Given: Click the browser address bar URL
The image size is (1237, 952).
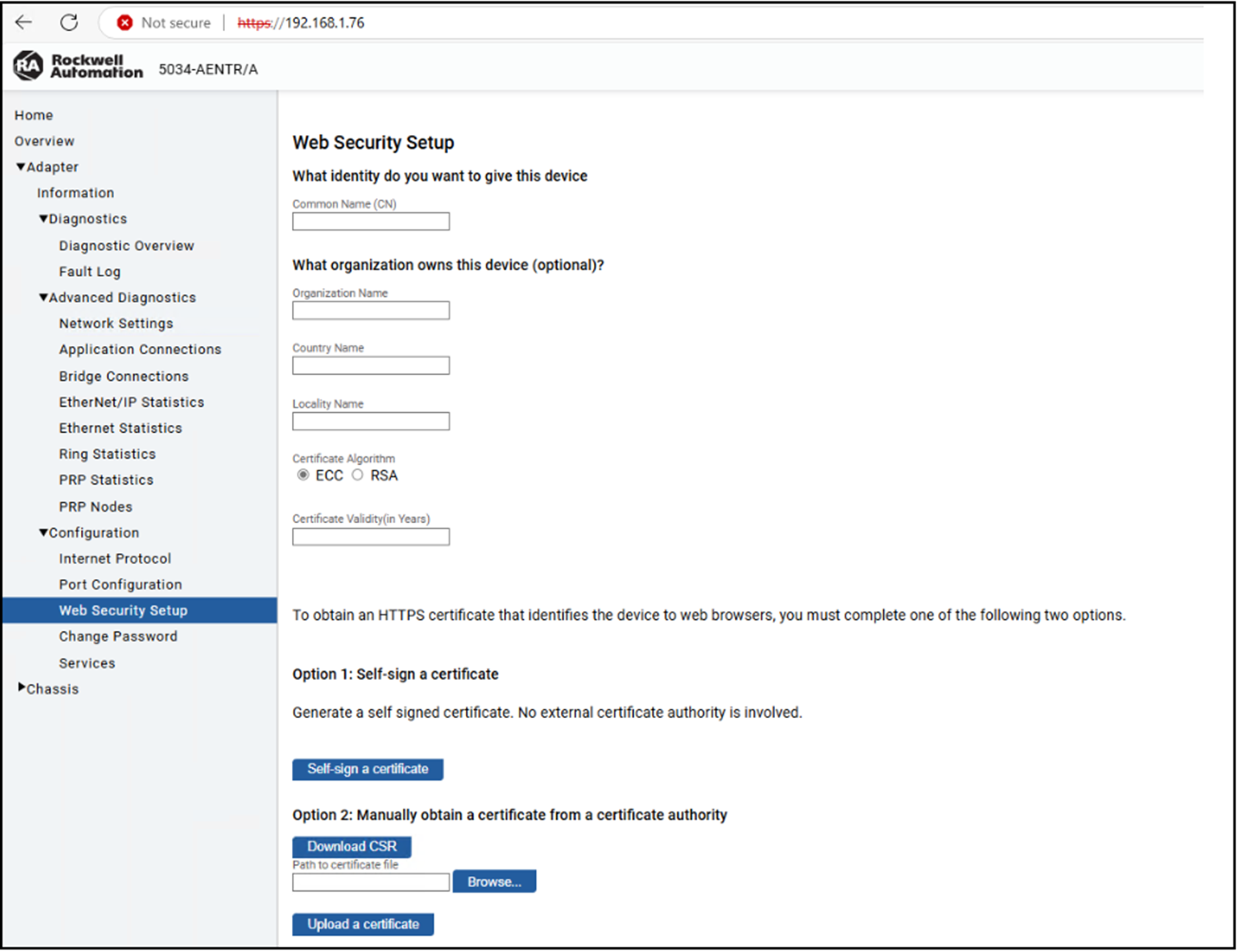Looking at the screenshot, I should (301, 23).
